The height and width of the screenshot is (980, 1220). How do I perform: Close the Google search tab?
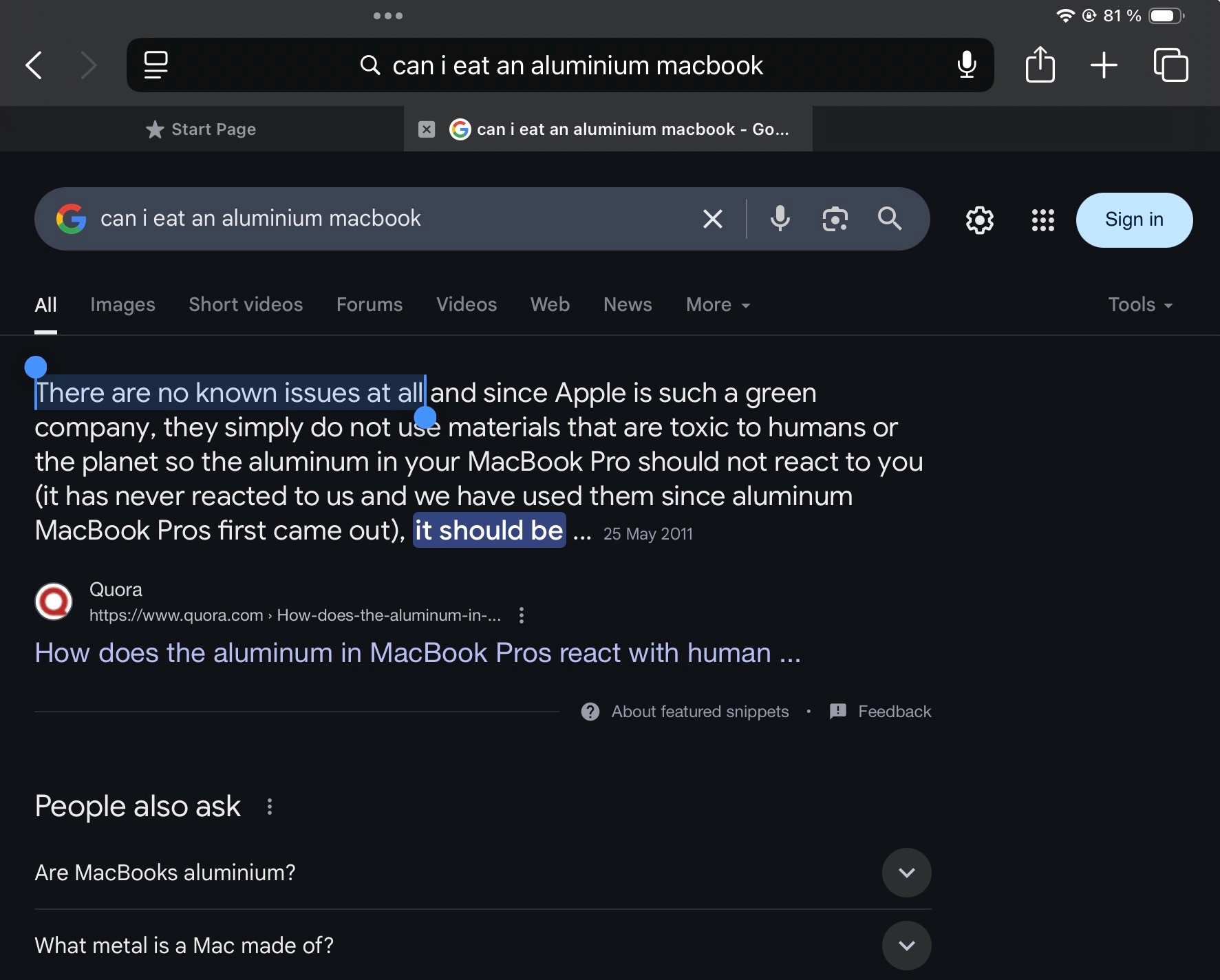(x=427, y=129)
